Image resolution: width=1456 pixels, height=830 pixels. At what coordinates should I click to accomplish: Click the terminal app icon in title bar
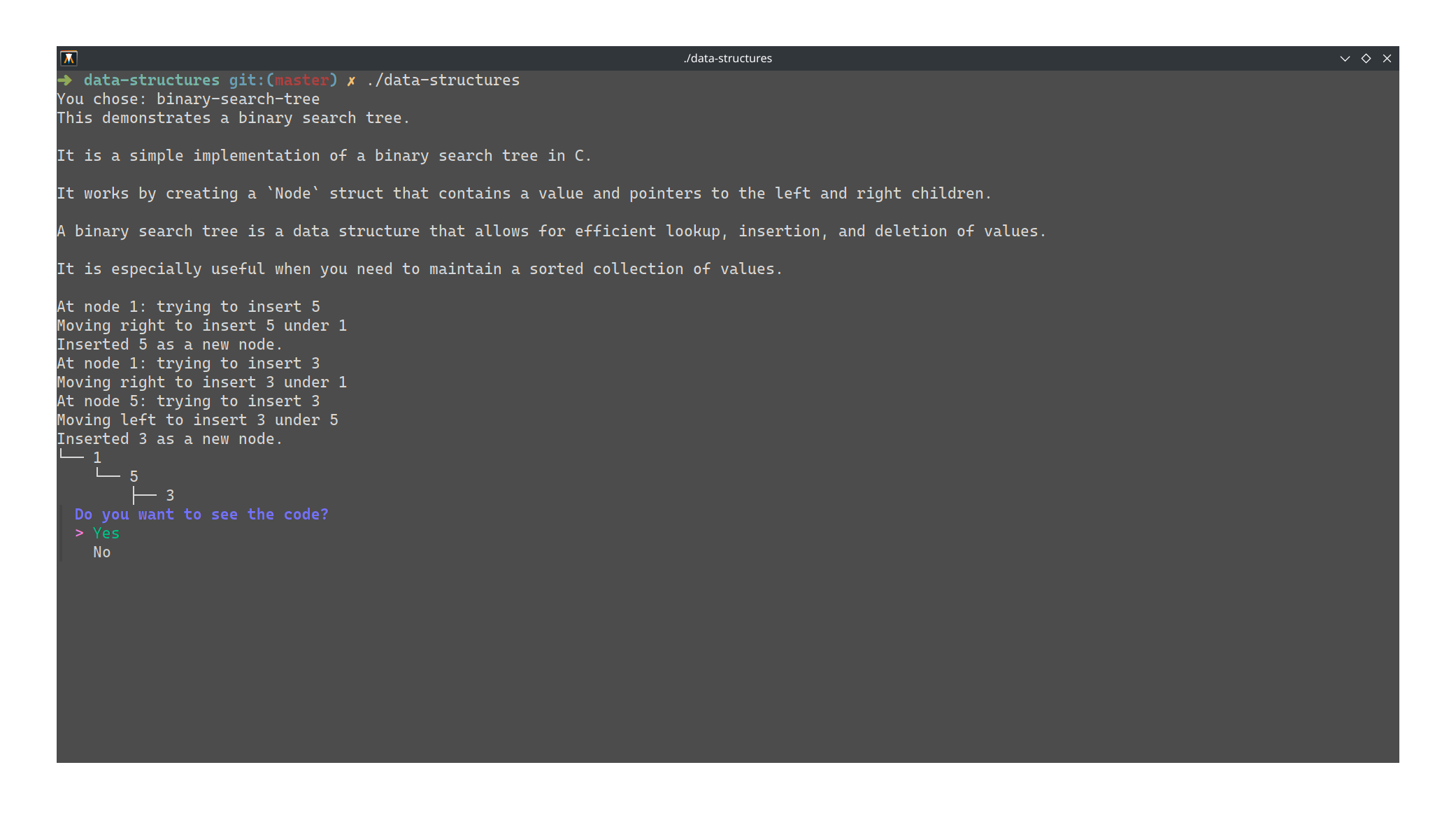[69, 58]
